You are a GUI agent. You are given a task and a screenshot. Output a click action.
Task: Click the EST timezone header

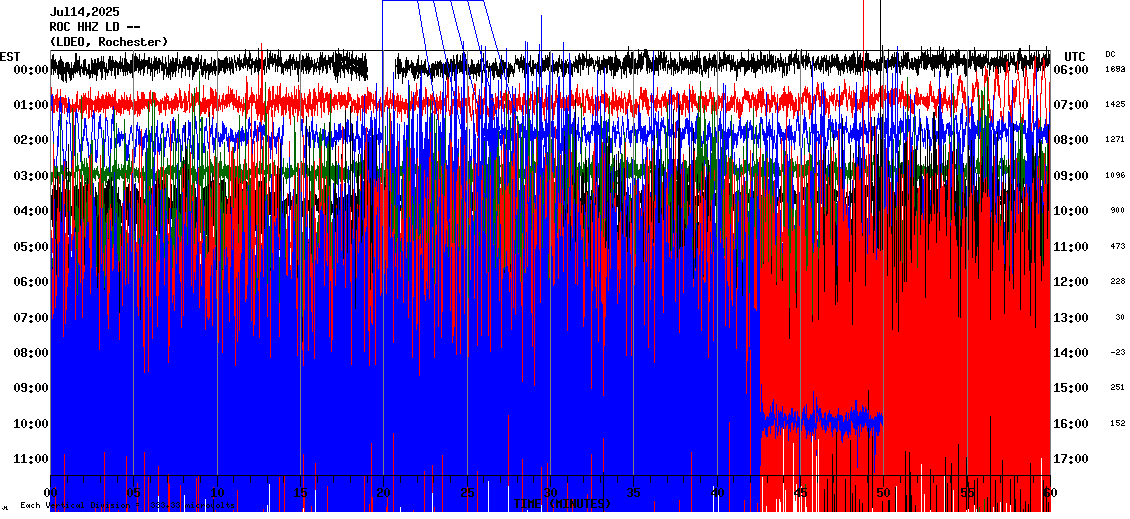click(x=10, y=56)
